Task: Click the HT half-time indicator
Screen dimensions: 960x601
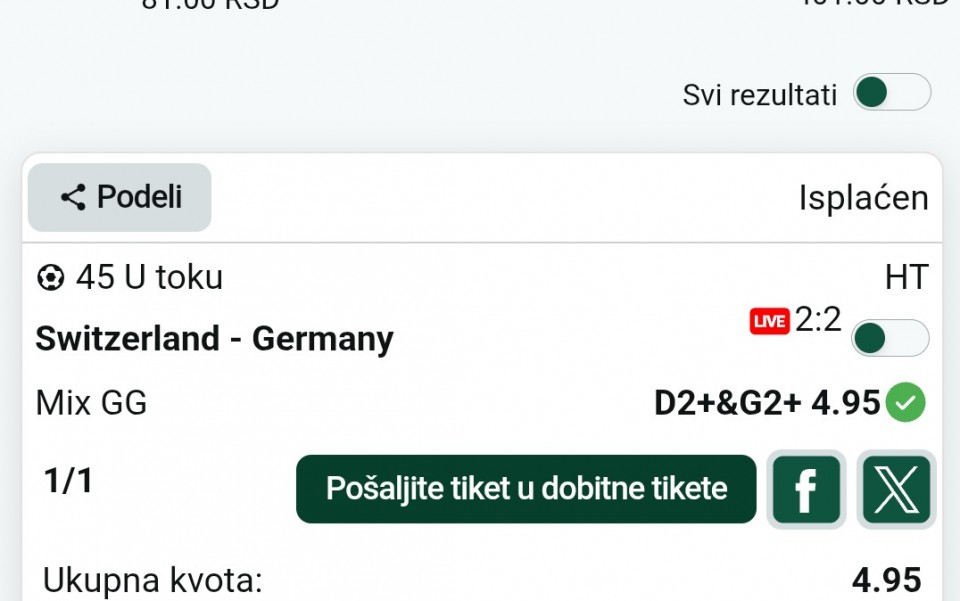Action: (x=906, y=277)
